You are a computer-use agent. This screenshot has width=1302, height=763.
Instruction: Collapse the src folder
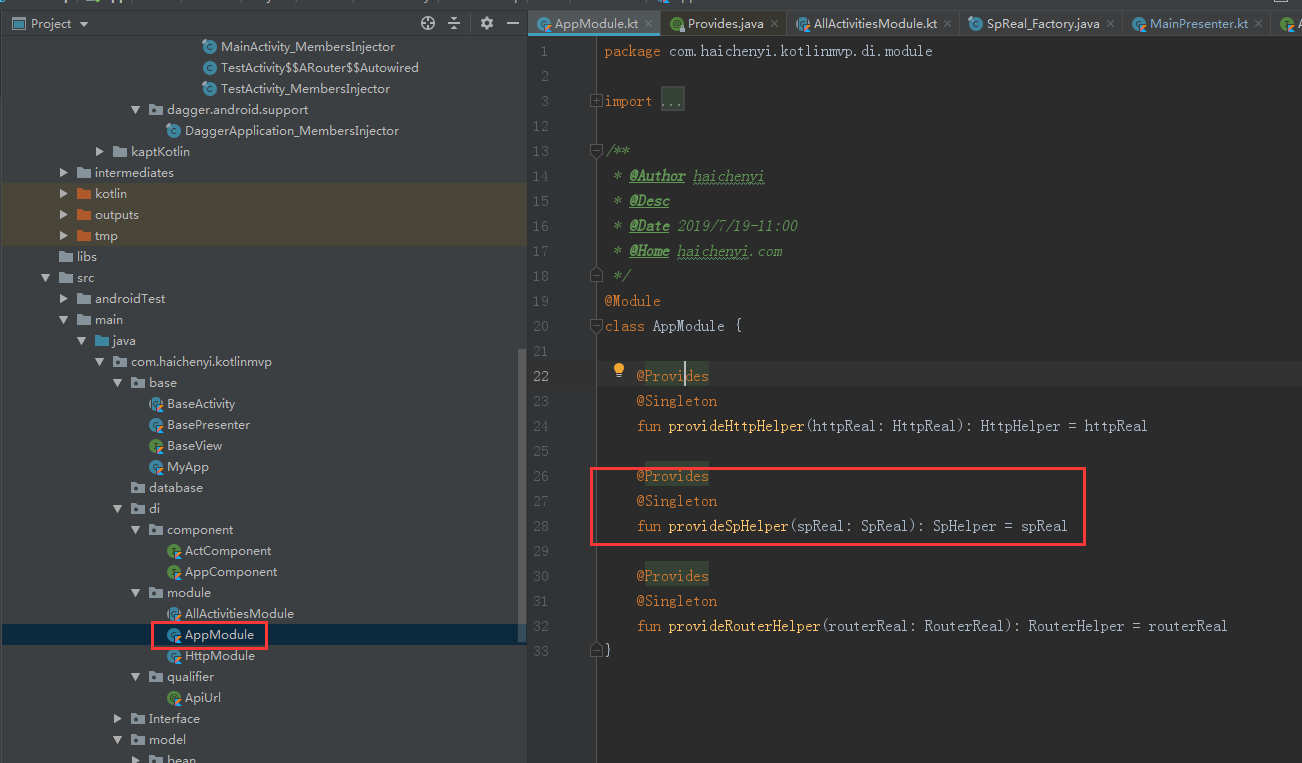click(46, 278)
